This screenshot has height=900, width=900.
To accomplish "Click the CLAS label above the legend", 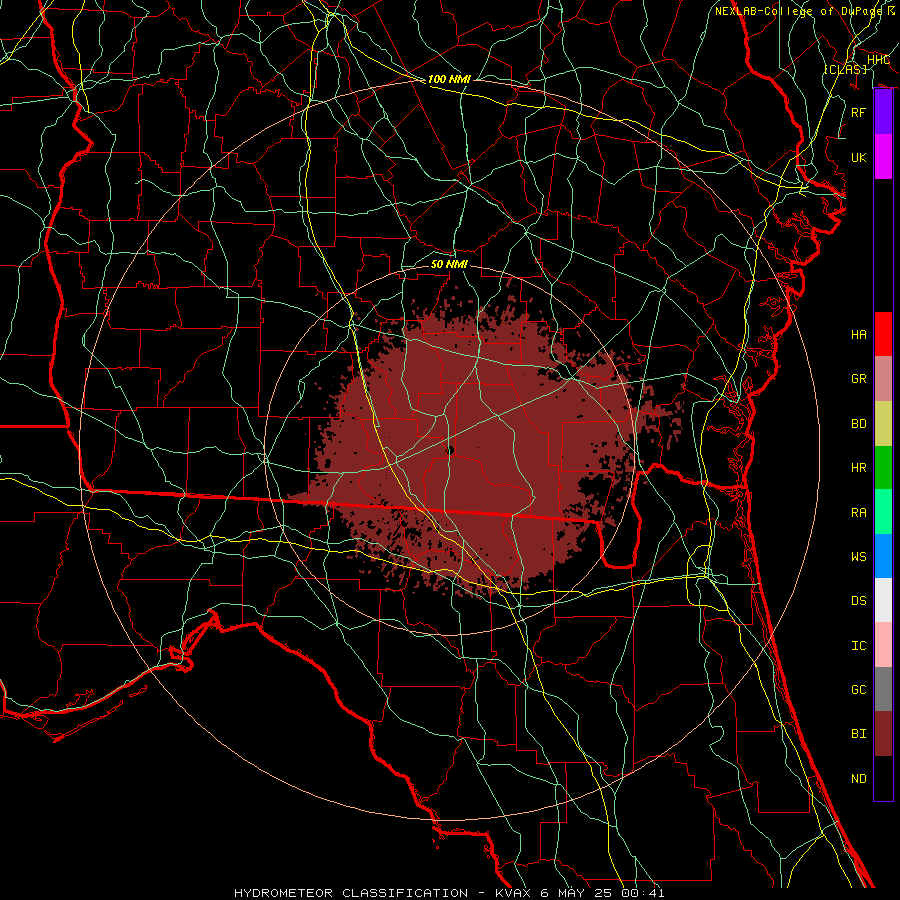I will [x=845, y=69].
